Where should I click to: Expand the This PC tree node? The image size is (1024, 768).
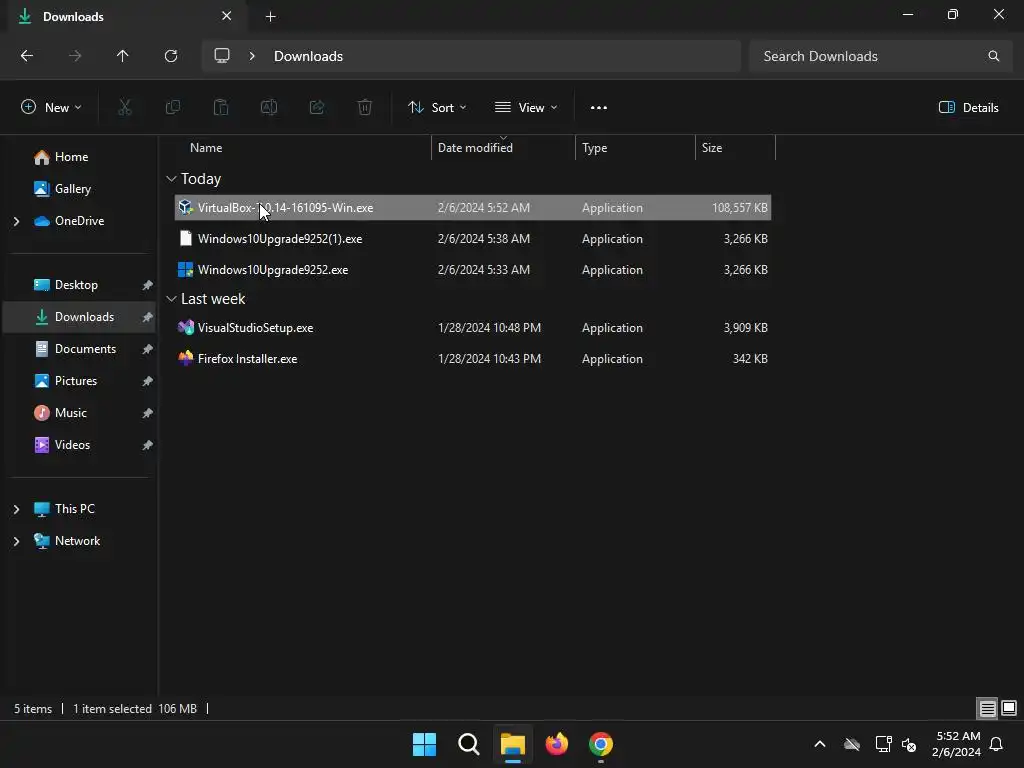click(16, 509)
